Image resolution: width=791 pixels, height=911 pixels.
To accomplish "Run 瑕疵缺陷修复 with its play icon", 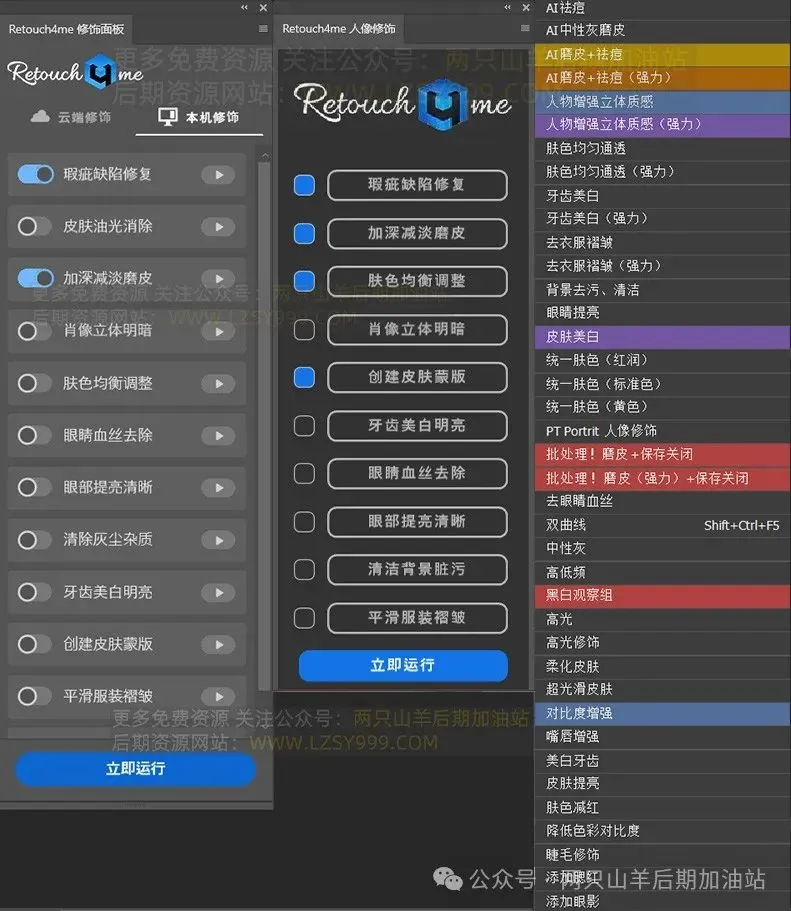I will (x=219, y=174).
